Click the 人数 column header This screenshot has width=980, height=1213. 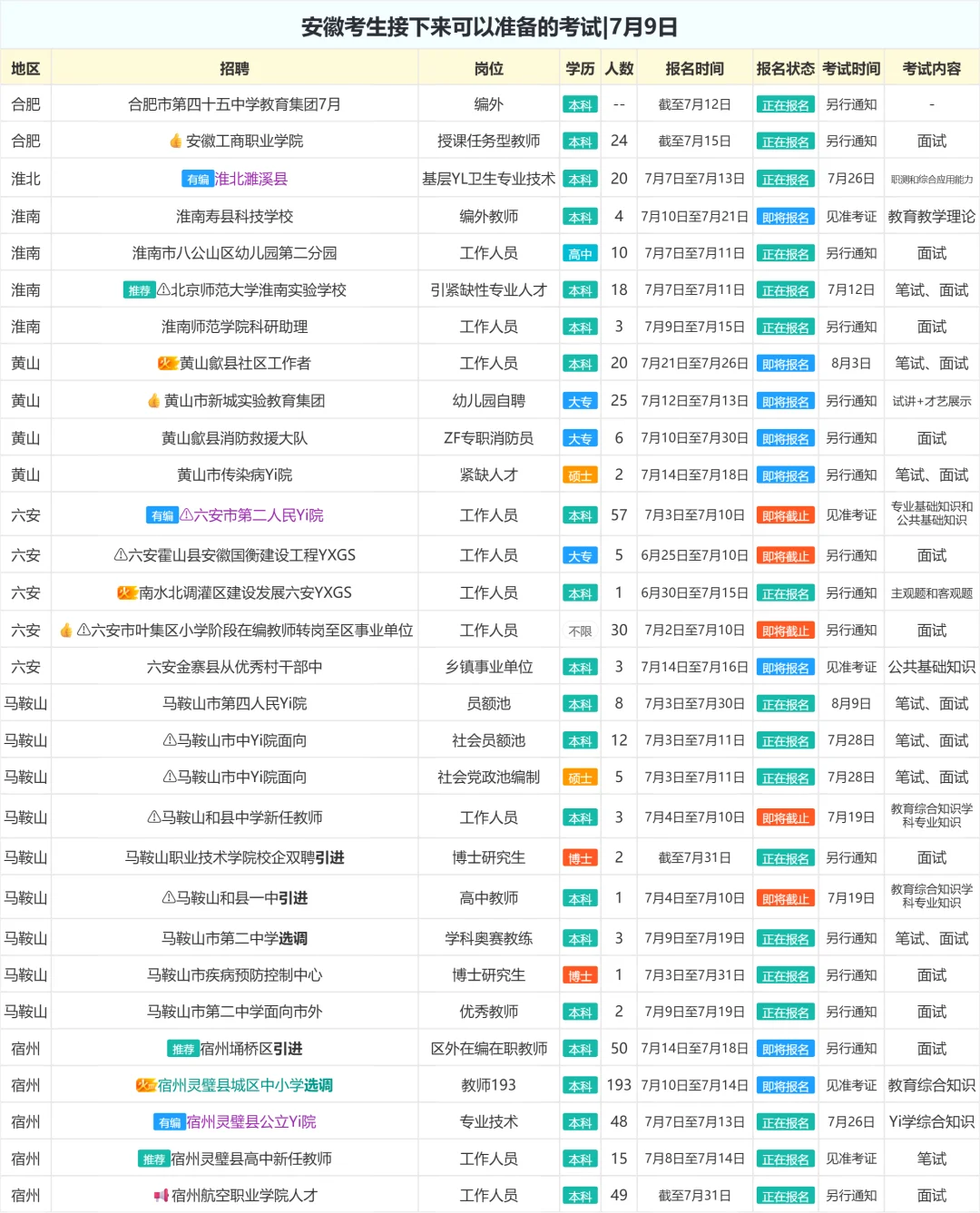pos(619,68)
